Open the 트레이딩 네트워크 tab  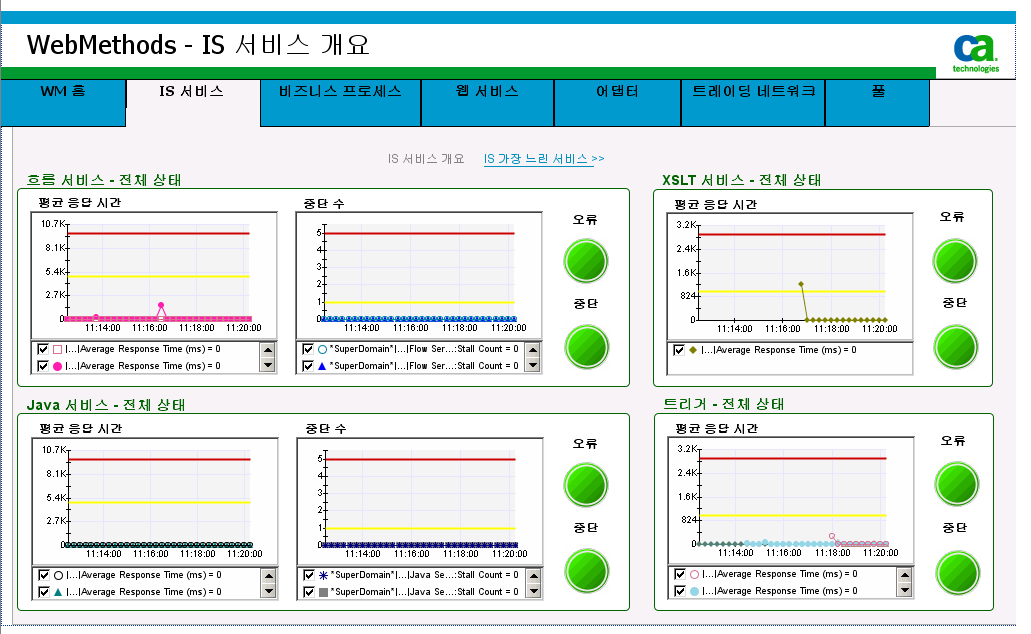(753, 103)
